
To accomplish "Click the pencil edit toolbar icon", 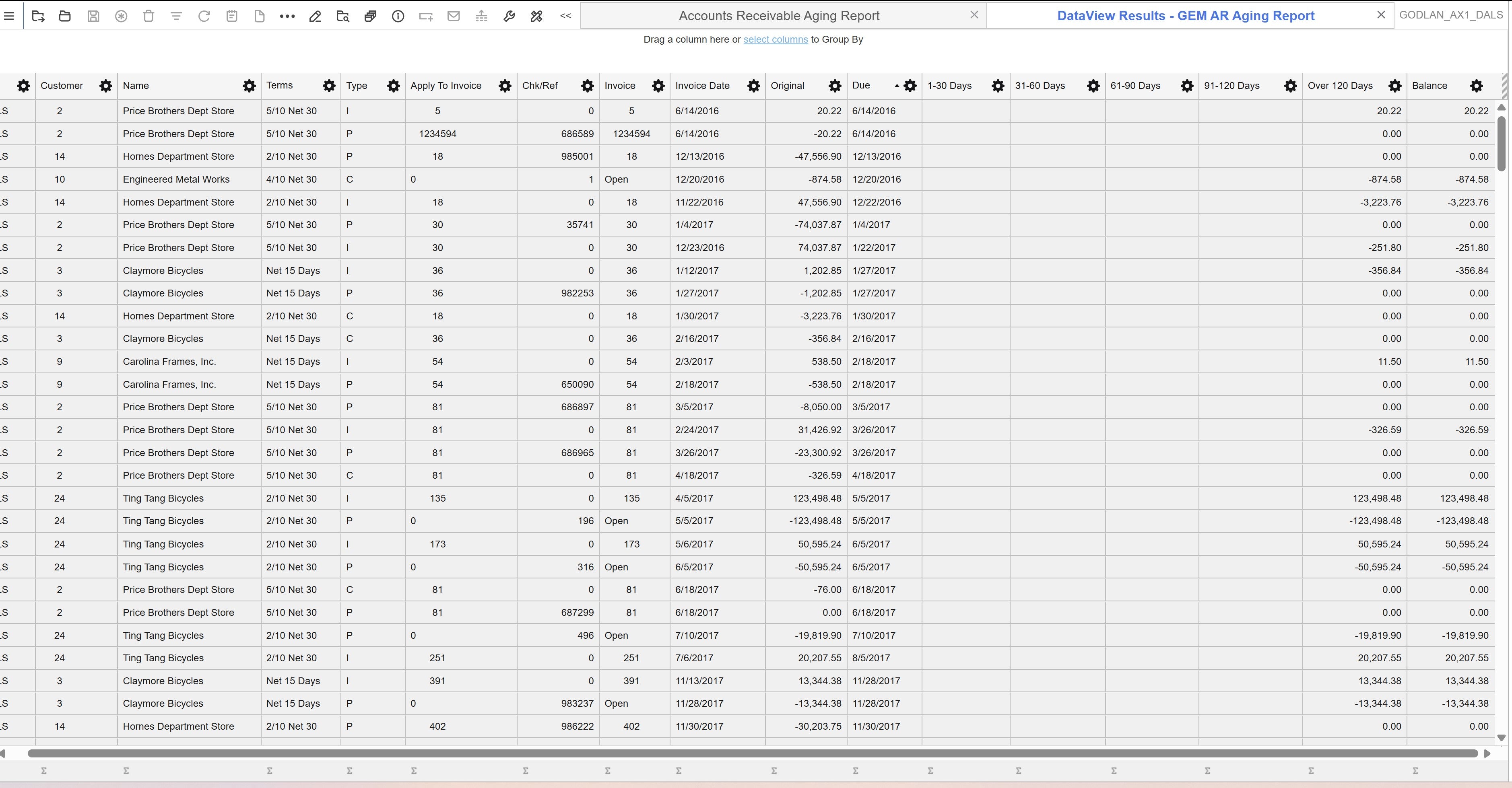I will [x=315, y=16].
